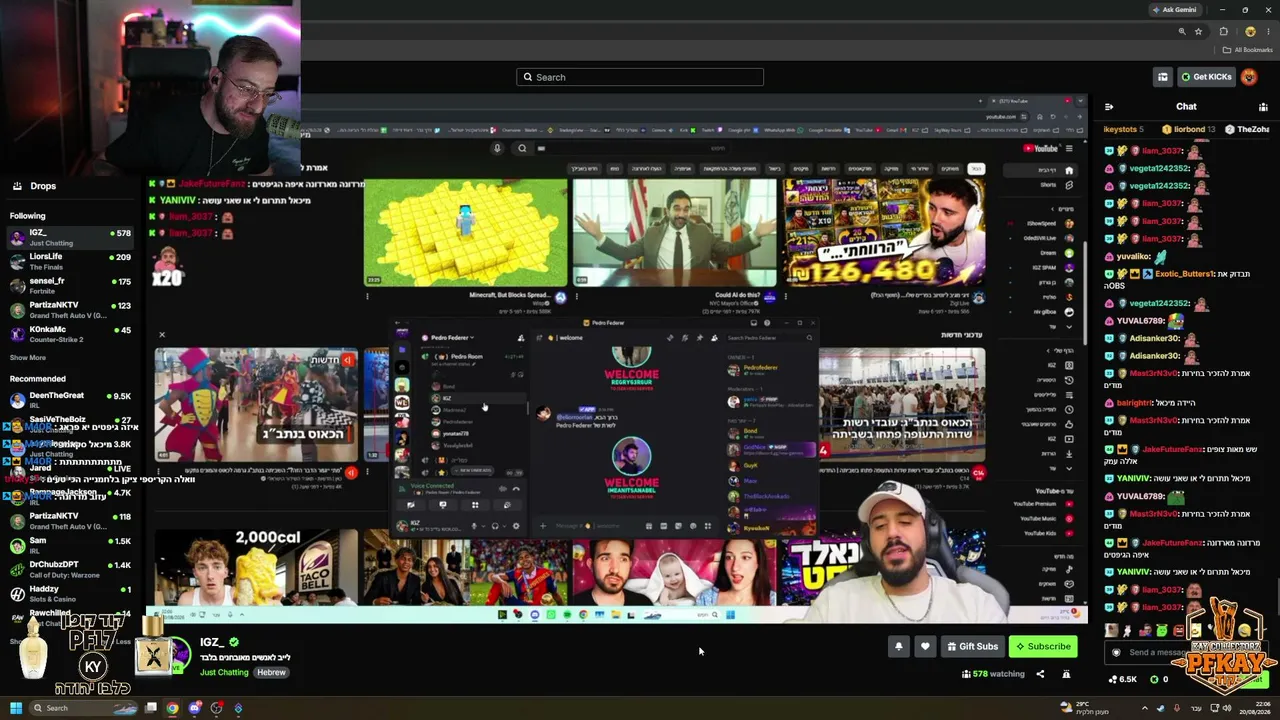
Task: Click the volume speaker icon in system tray
Action: tap(1227, 708)
